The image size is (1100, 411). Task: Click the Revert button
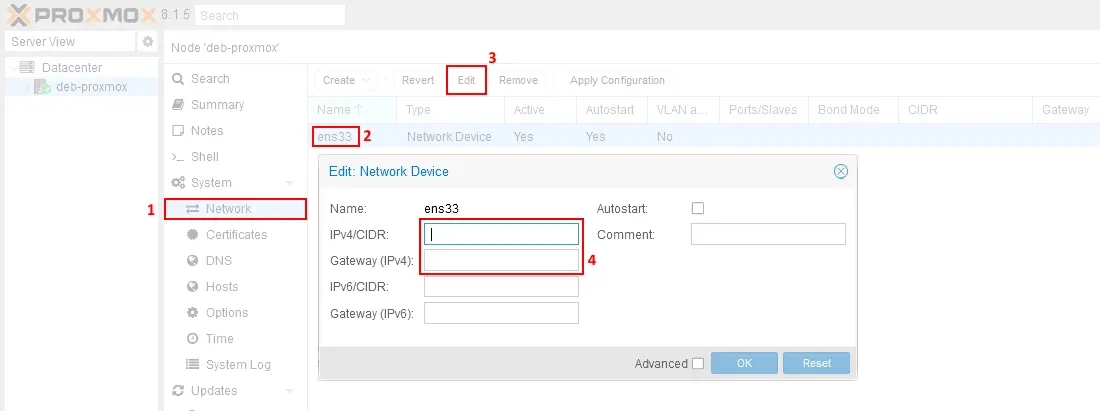pos(418,80)
